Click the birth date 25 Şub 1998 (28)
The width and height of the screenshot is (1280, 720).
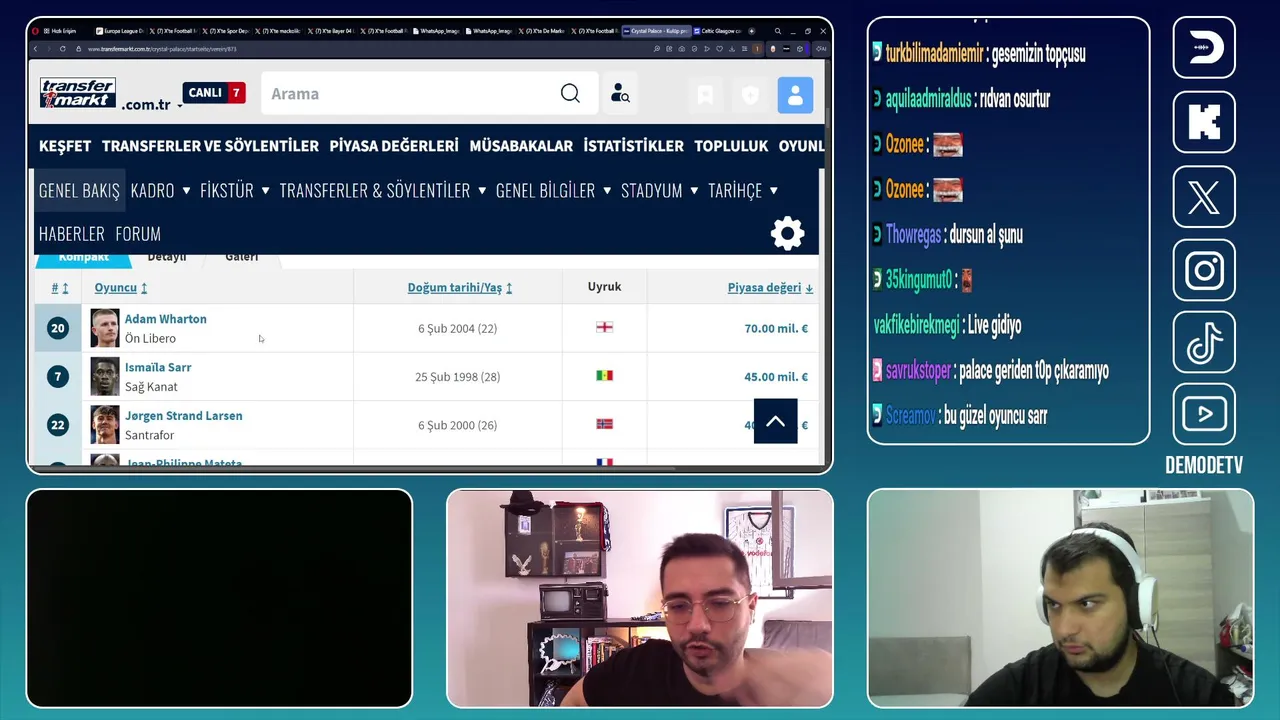(x=457, y=377)
